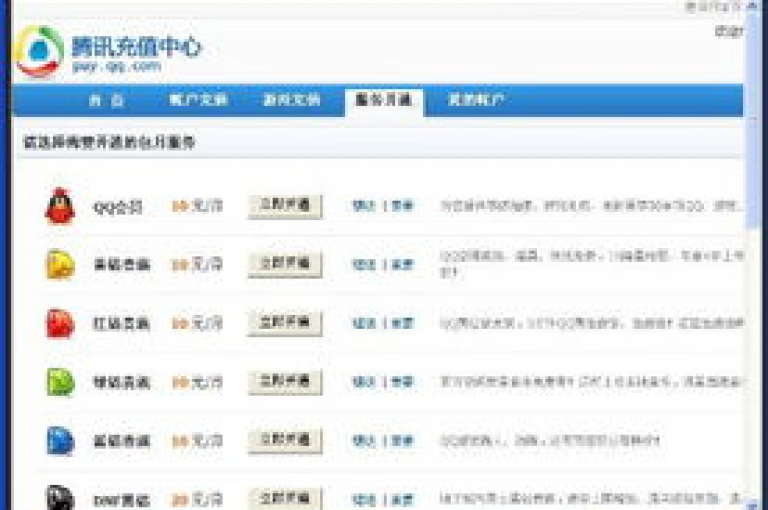
Task: Go to the 首页 home tab
Action: 106,100
